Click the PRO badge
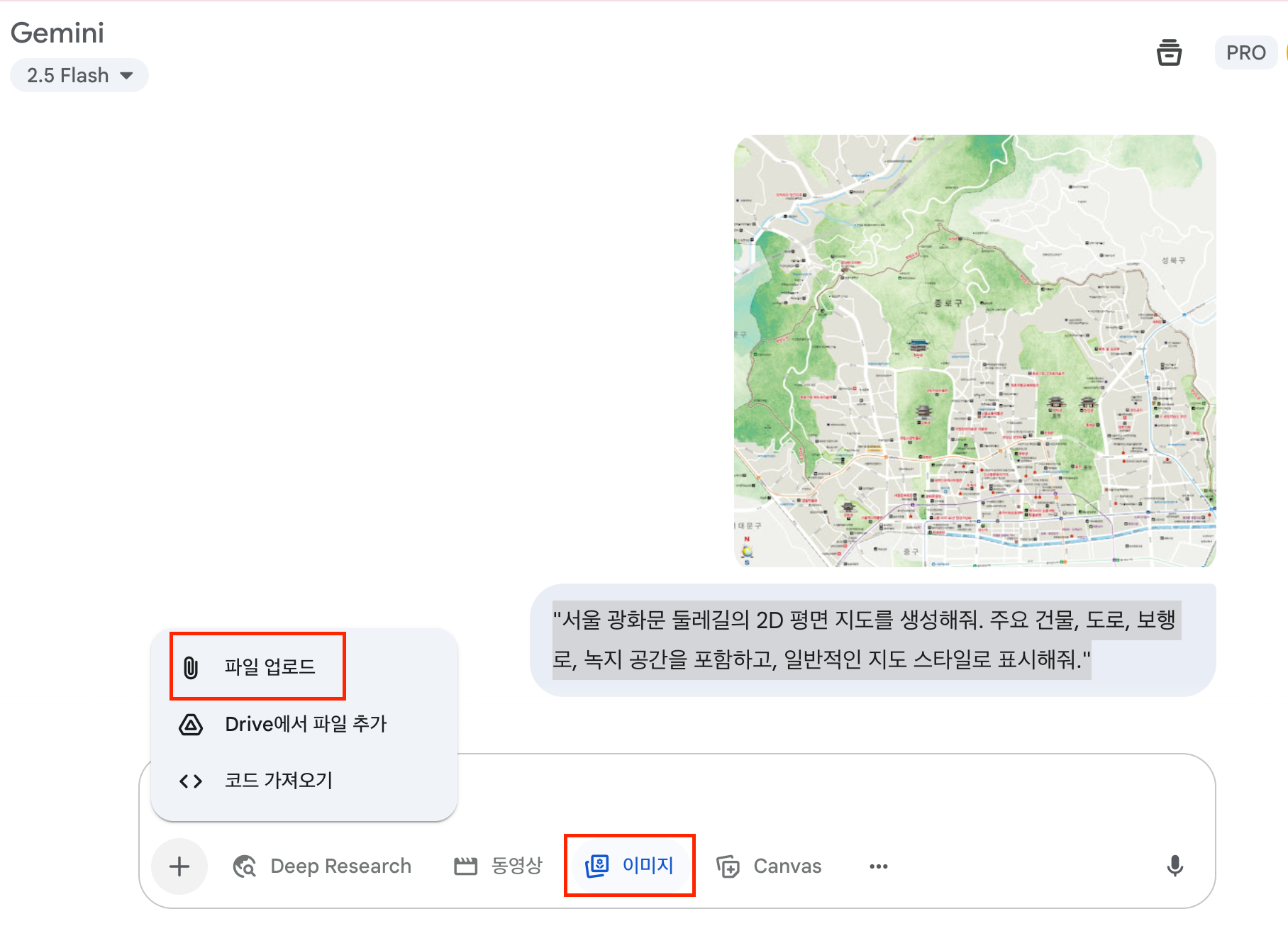1288x926 pixels. click(x=1245, y=52)
